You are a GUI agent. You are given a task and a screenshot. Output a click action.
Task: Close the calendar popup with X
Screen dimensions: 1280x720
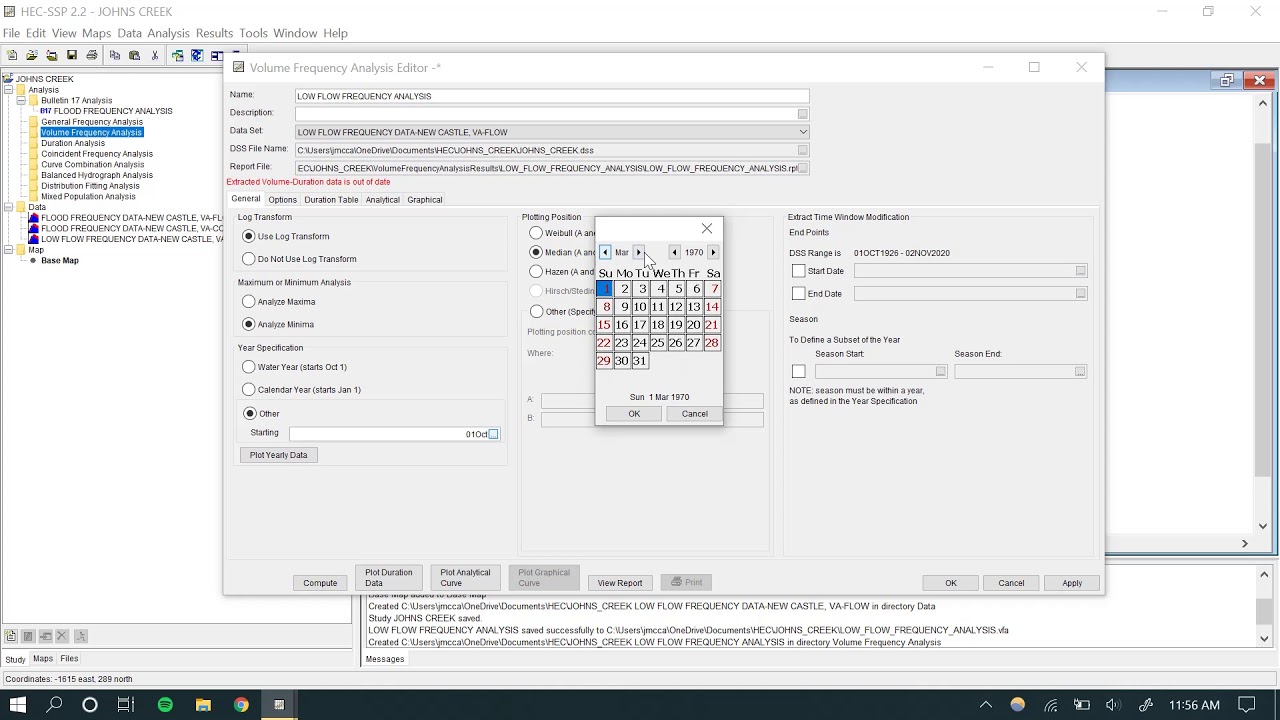click(707, 229)
